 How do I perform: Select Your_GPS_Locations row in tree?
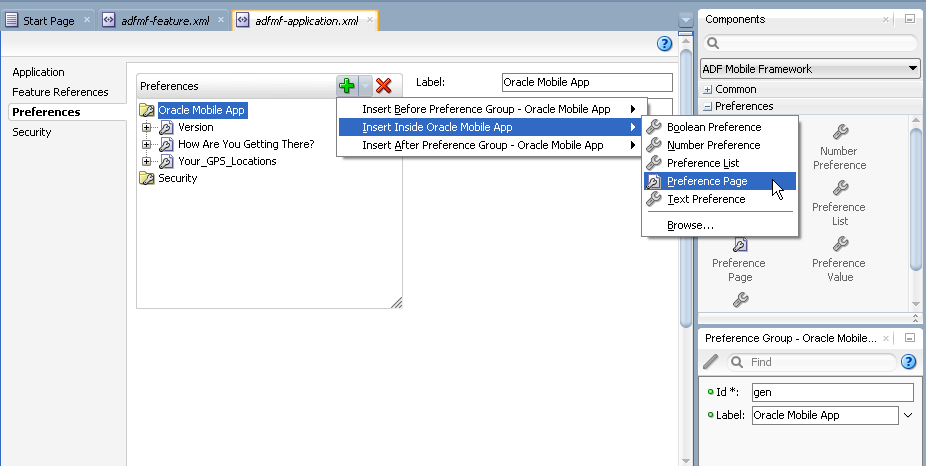tap(227, 161)
